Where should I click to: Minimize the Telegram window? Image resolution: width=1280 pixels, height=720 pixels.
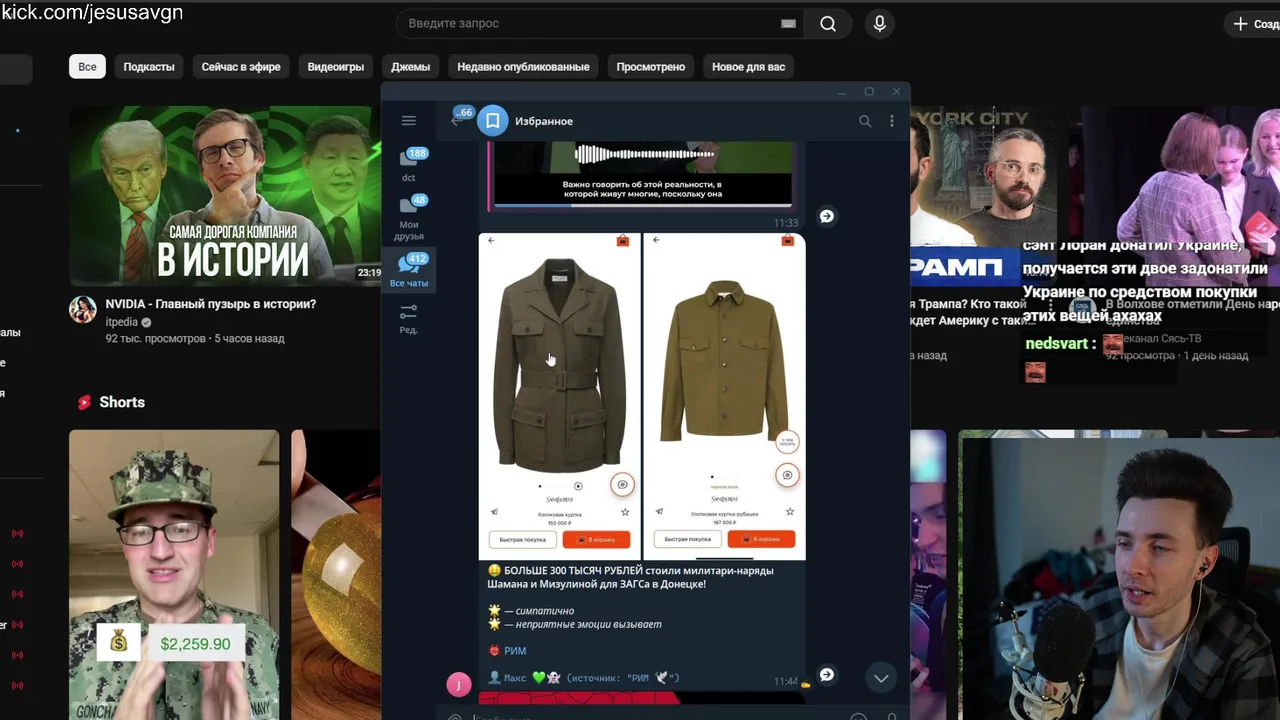[842, 92]
